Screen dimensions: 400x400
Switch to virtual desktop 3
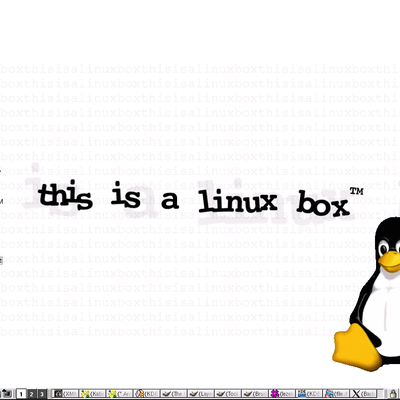(x=42, y=394)
